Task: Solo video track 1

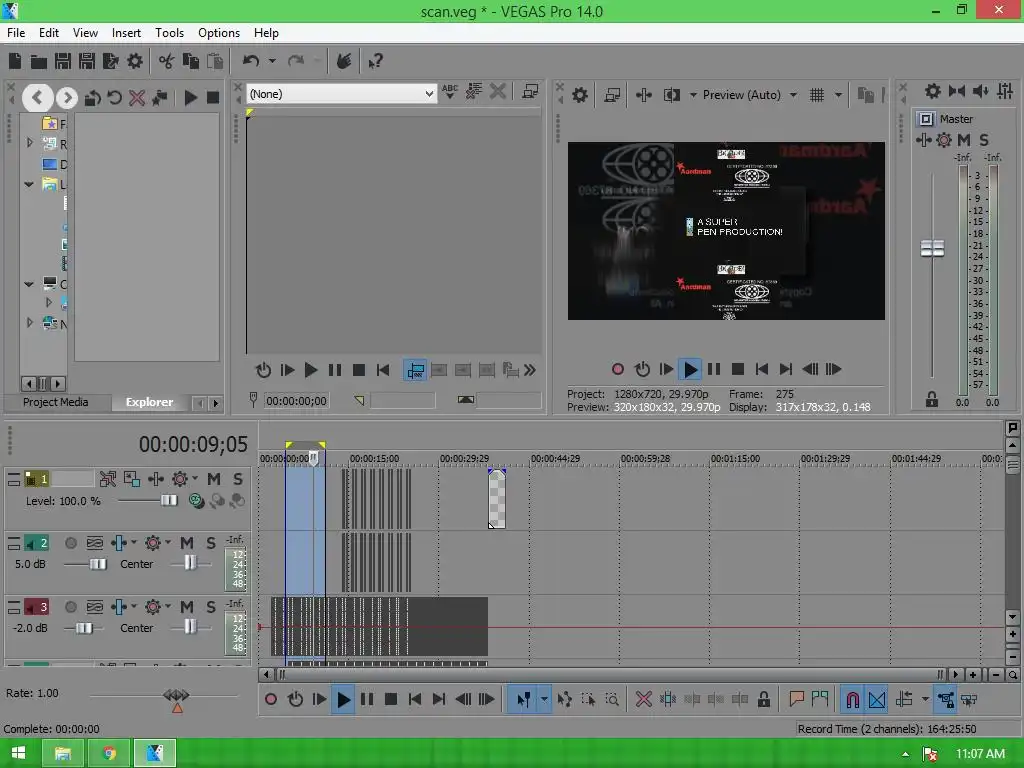Action: pos(238,479)
